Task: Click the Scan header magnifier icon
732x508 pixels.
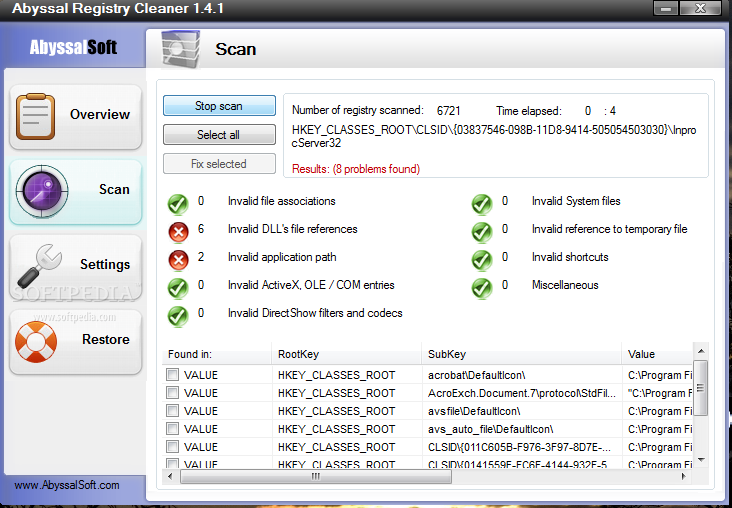Action: pyautogui.click(x=180, y=49)
